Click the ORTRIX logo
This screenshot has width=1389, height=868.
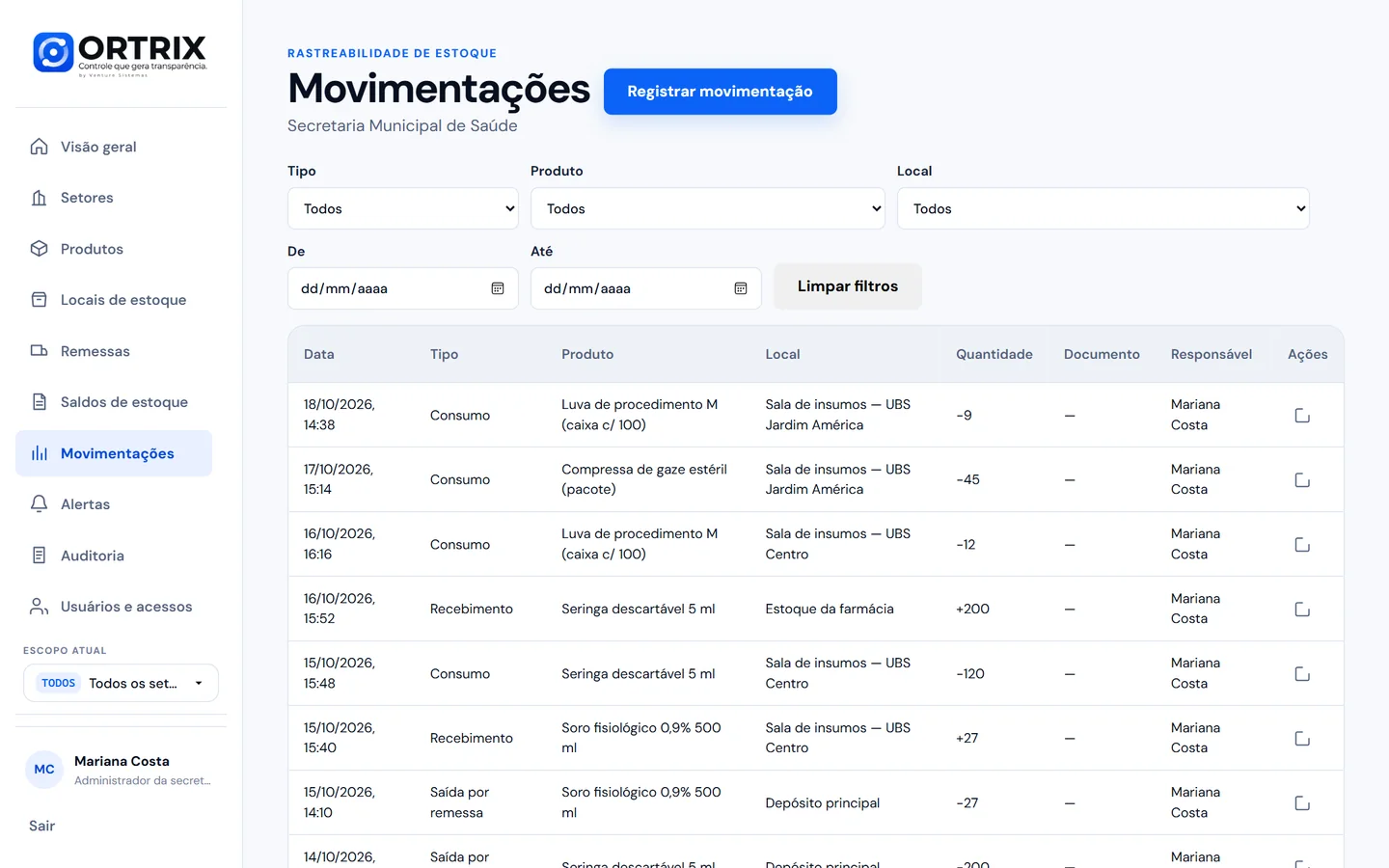[121, 54]
